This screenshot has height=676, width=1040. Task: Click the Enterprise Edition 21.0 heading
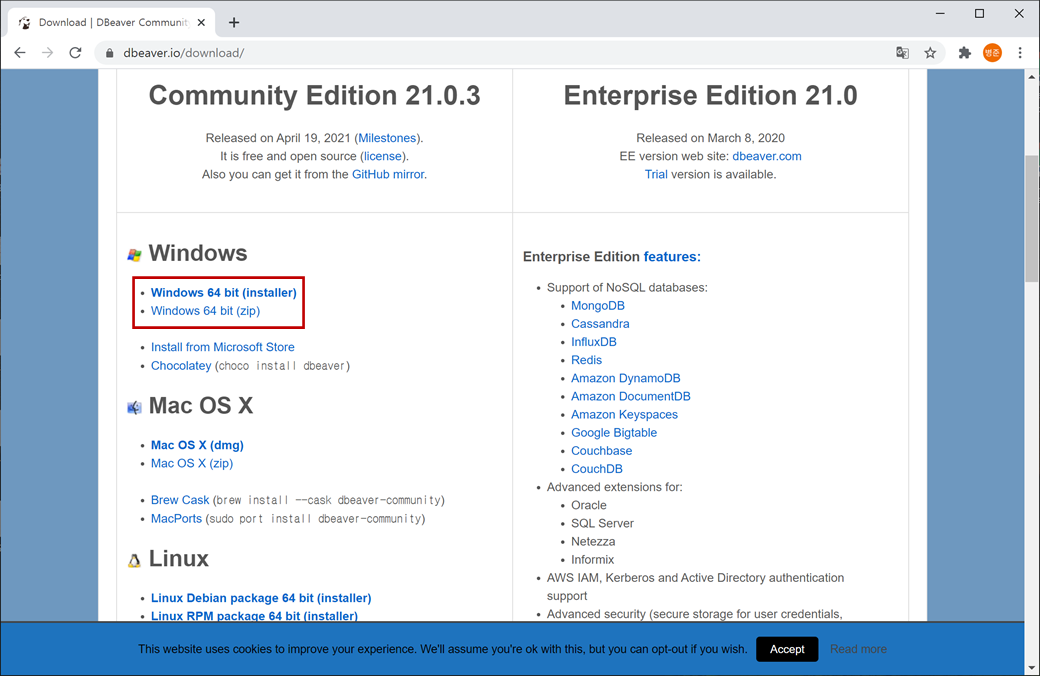coord(710,96)
